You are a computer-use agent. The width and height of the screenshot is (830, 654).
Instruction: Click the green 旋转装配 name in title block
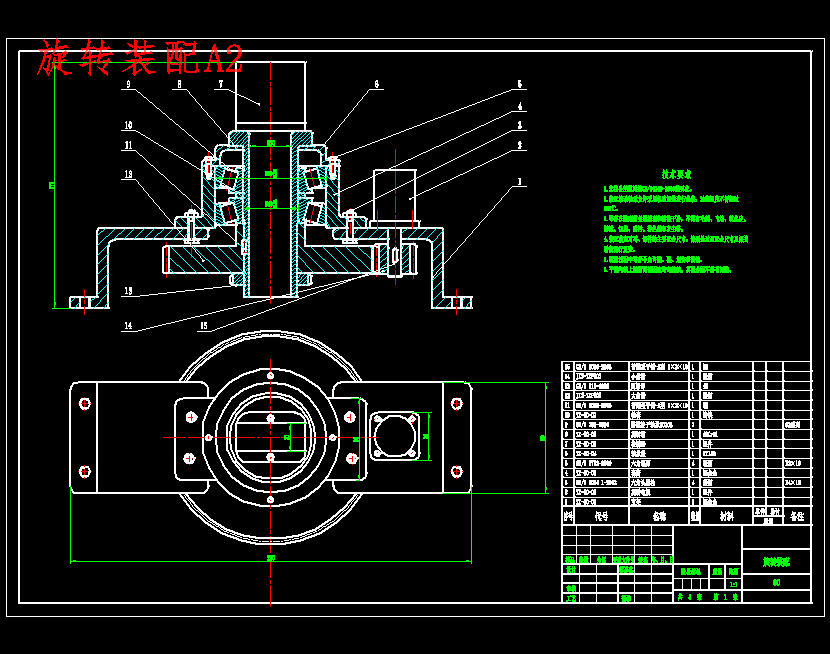[777, 562]
